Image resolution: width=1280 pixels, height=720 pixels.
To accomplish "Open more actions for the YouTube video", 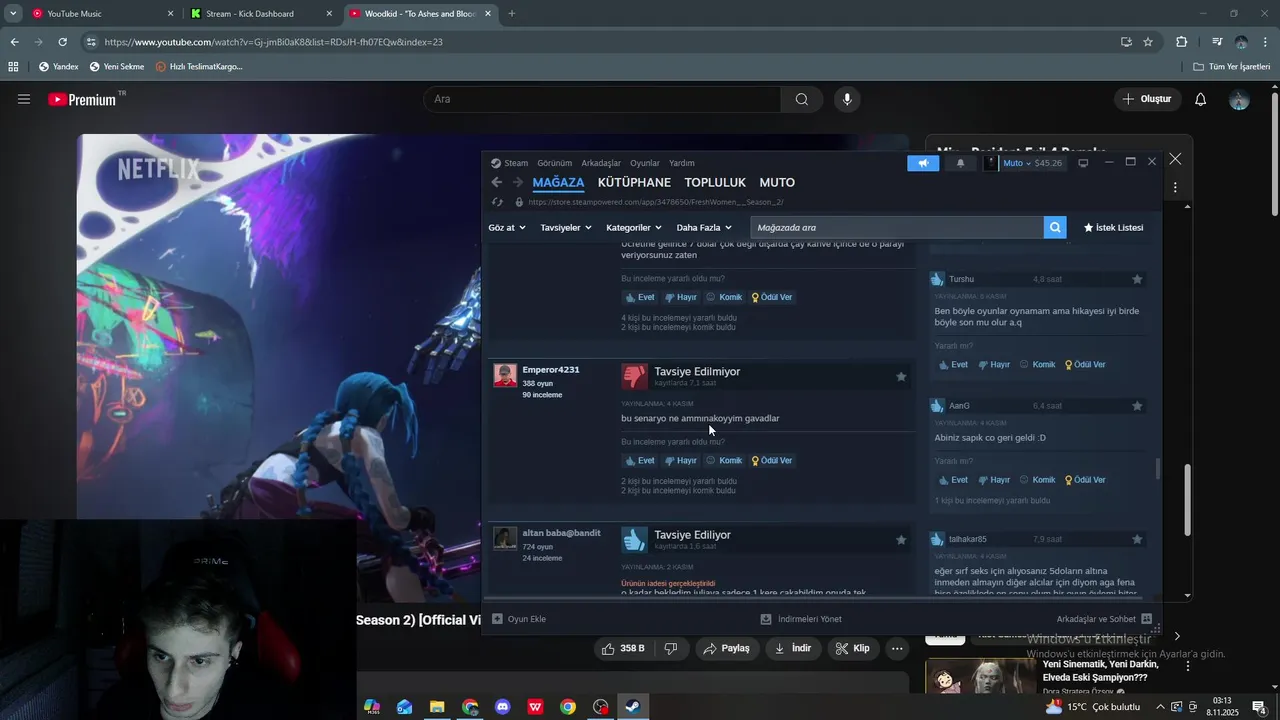I will click(x=897, y=648).
